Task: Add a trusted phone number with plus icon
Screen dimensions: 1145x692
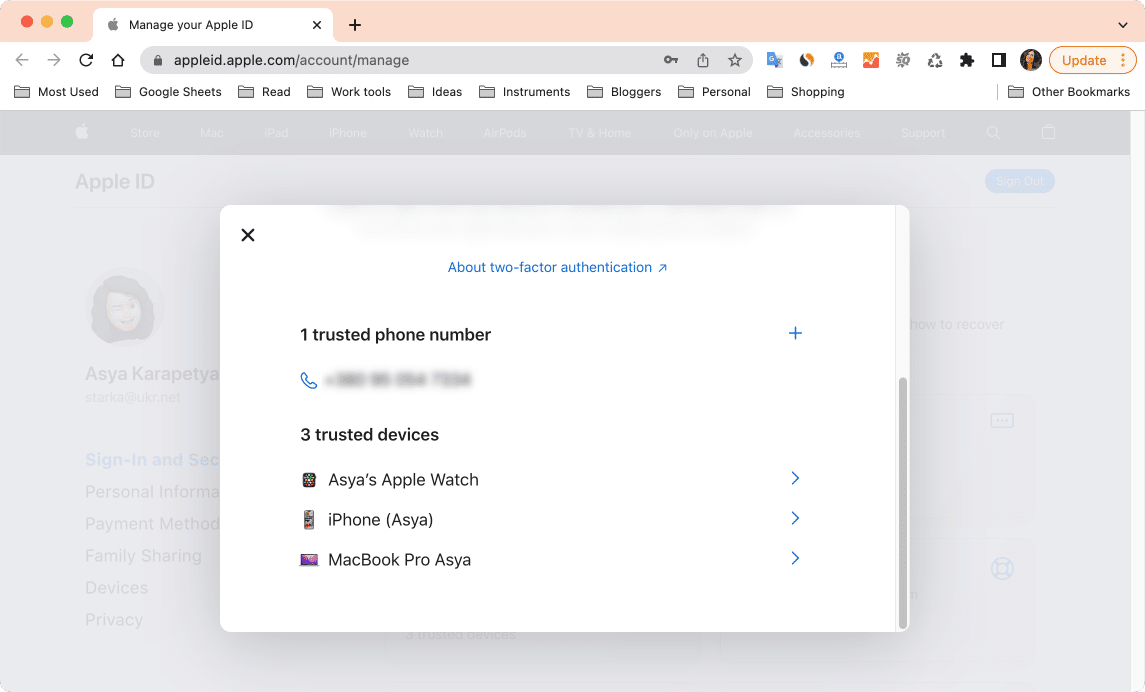Action: click(795, 333)
